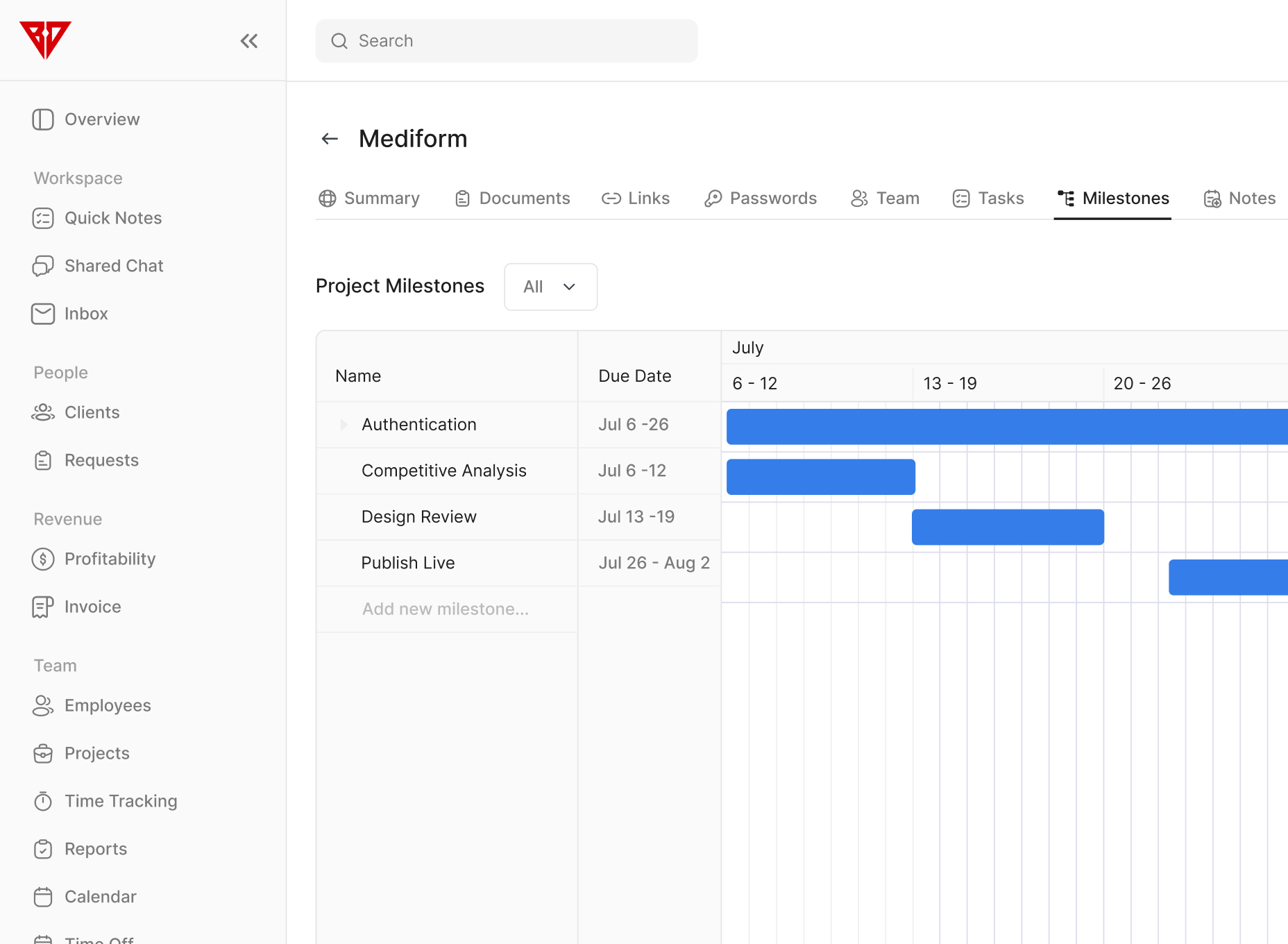Click the Jul 6 -12 due date
The height and width of the screenshot is (944, 1288).
(632, 471)
